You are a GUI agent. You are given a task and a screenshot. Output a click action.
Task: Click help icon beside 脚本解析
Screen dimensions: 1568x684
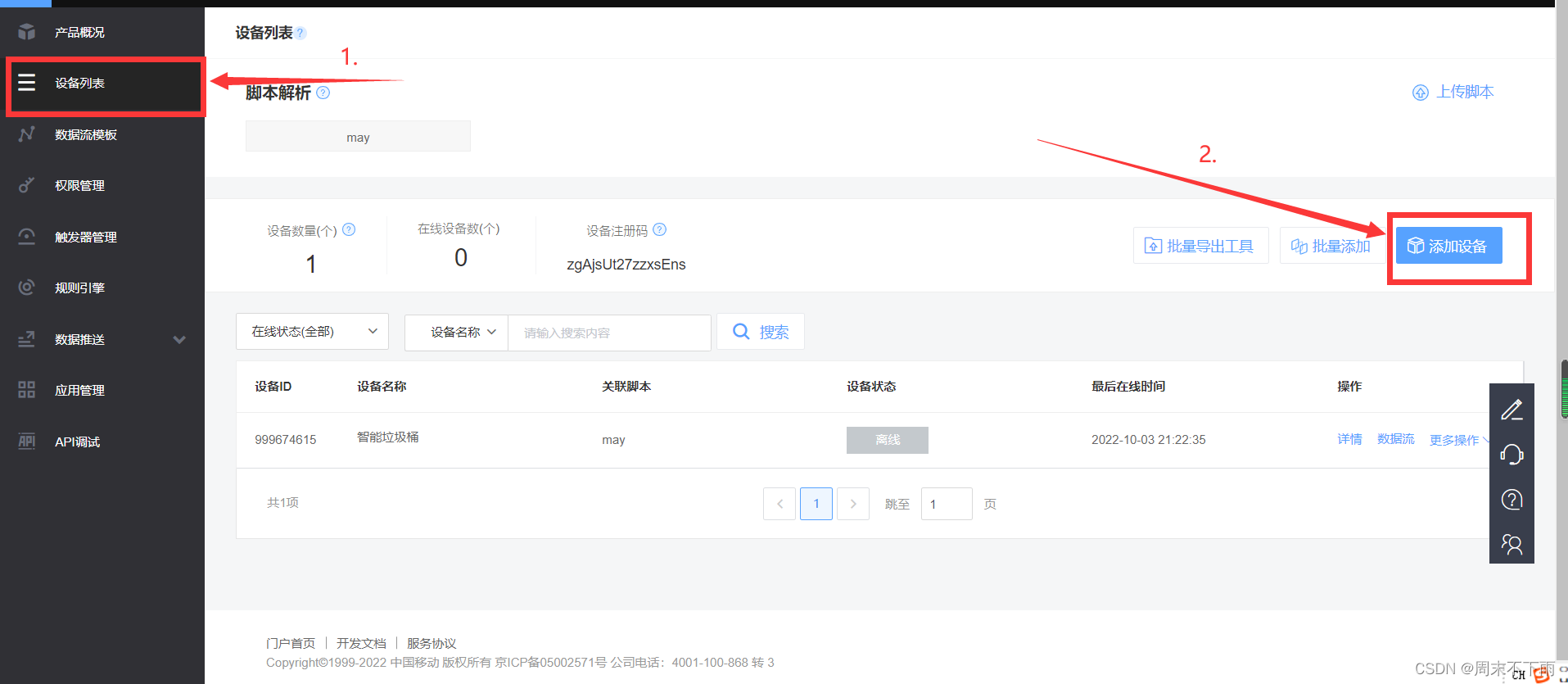click(323, 93)
